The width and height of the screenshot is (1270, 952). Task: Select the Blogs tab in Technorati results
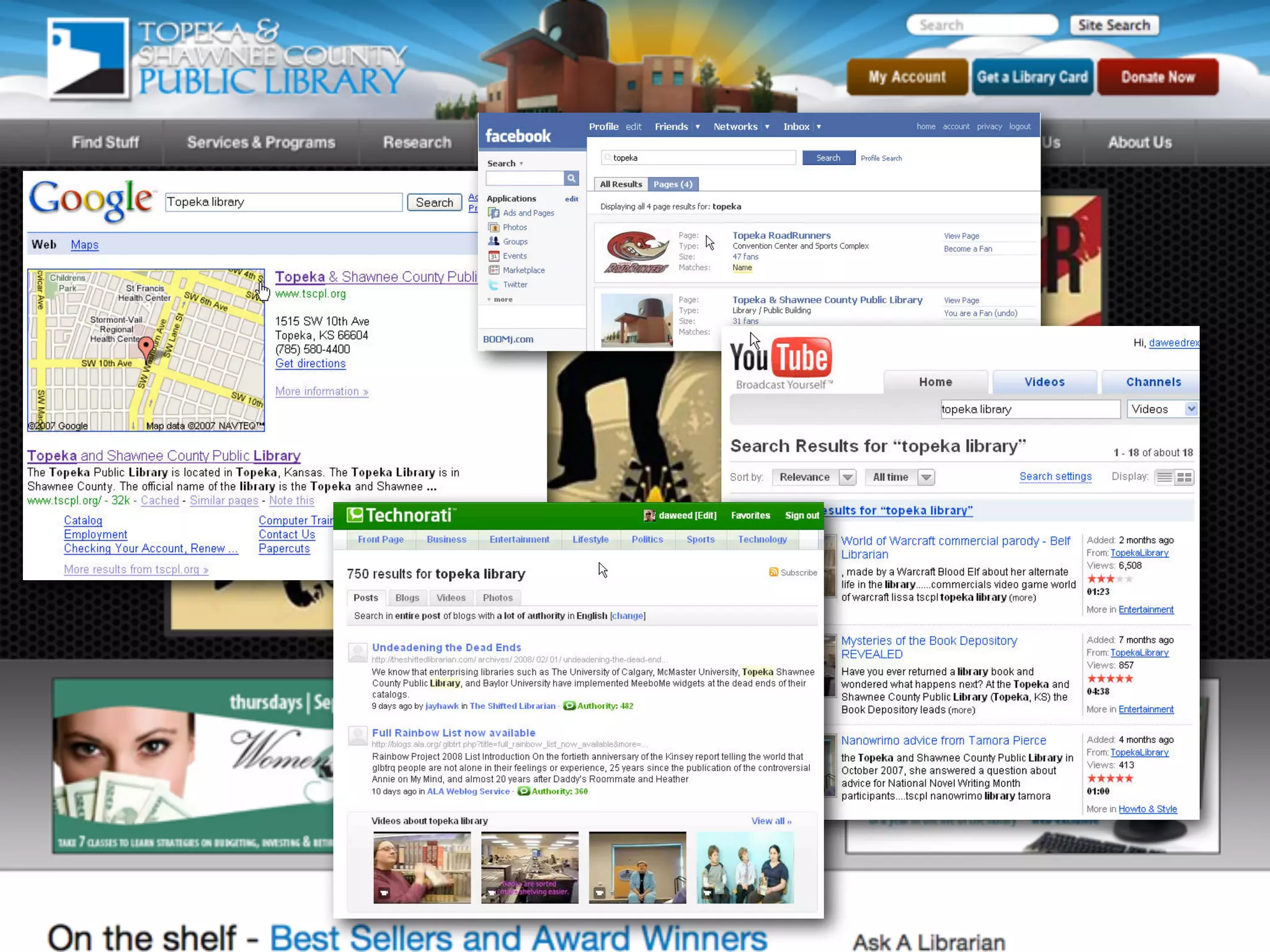407,597
